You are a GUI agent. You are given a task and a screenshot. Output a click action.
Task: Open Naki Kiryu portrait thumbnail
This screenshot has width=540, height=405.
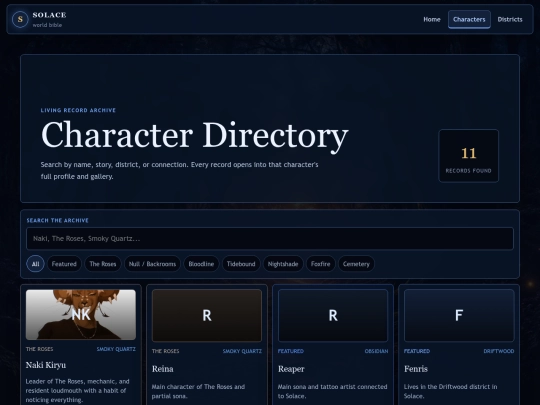pyautogui.click(x=81, y=314)
